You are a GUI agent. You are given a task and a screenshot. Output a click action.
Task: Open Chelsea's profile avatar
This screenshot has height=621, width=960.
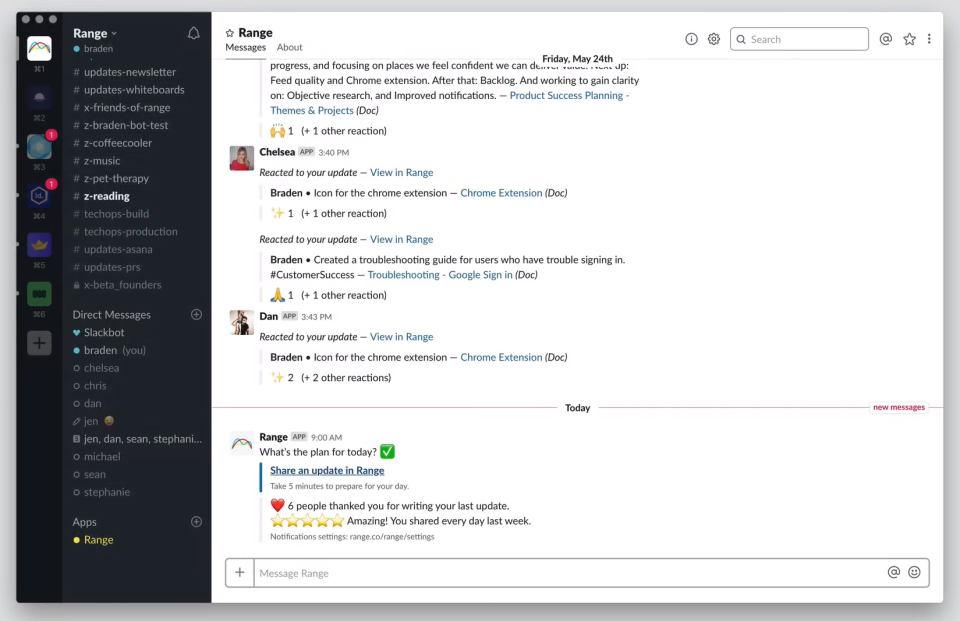[x=242, y=158]
